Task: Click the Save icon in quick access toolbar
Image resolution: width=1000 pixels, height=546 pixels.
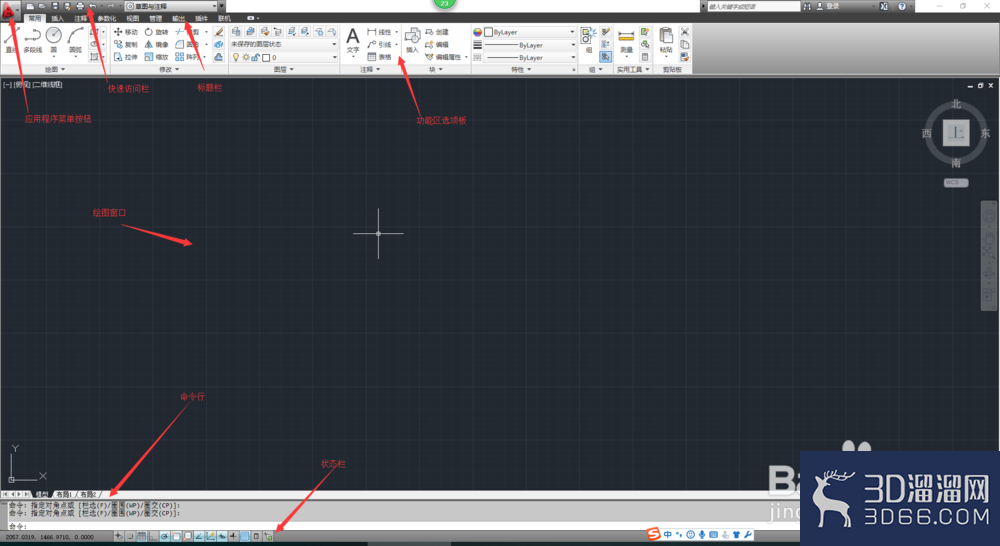Action: [54, 6]
